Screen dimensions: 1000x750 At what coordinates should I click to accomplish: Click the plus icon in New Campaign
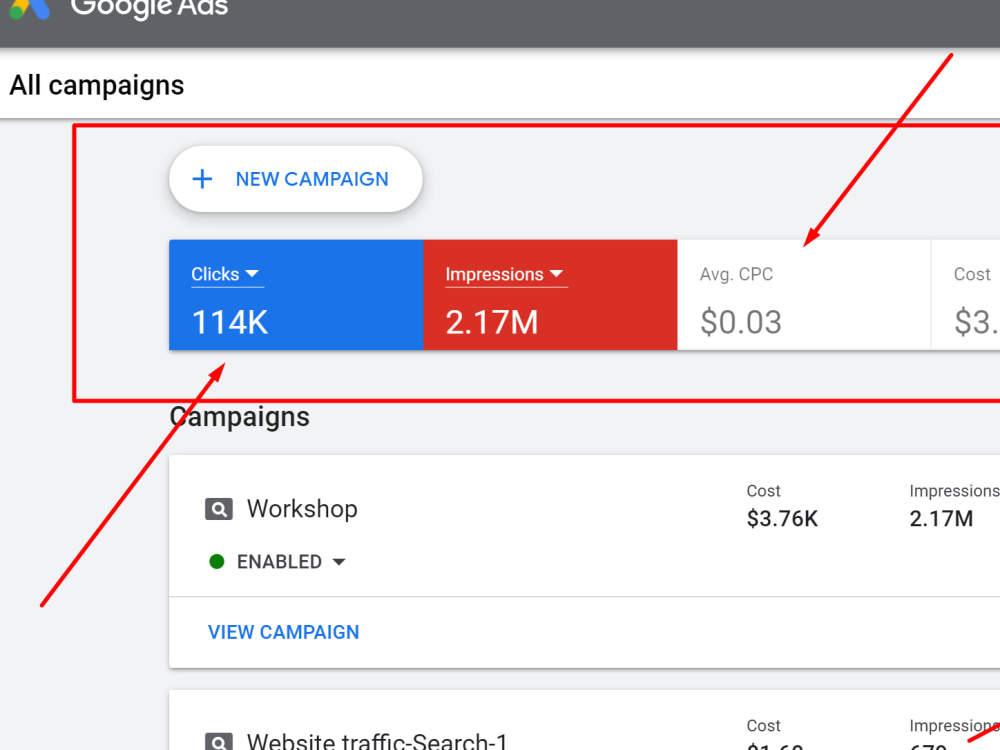[x=202, y=179]
